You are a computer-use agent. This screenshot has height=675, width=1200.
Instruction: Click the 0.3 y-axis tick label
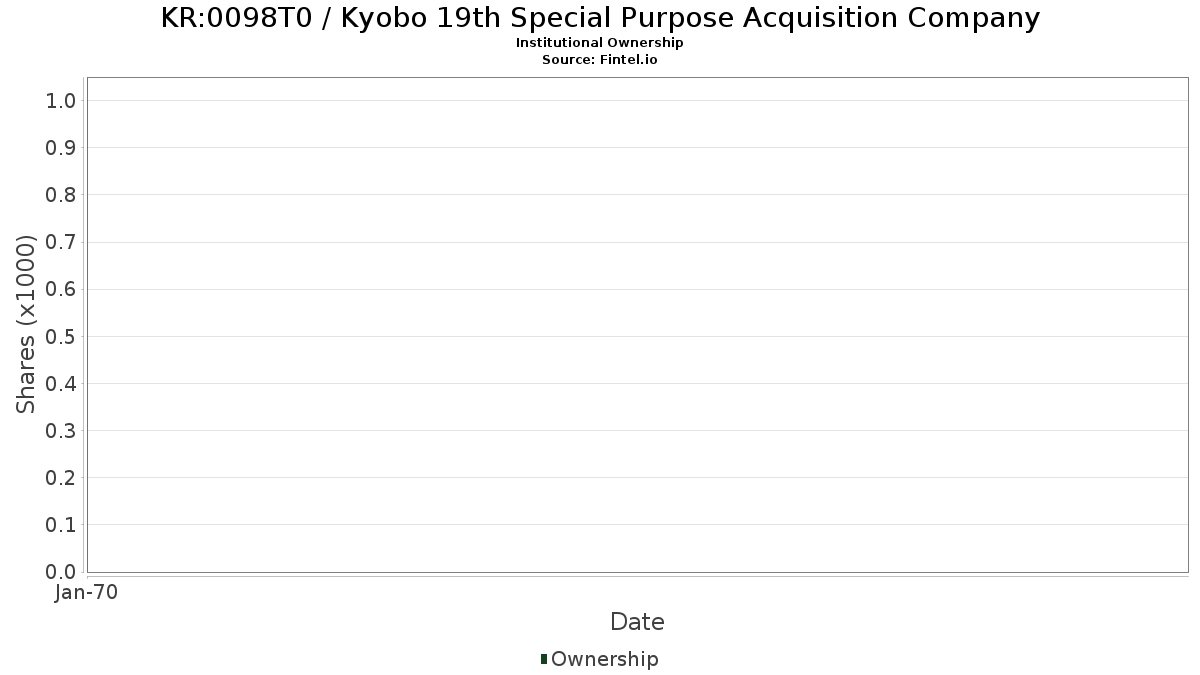[x=61, y=430]
